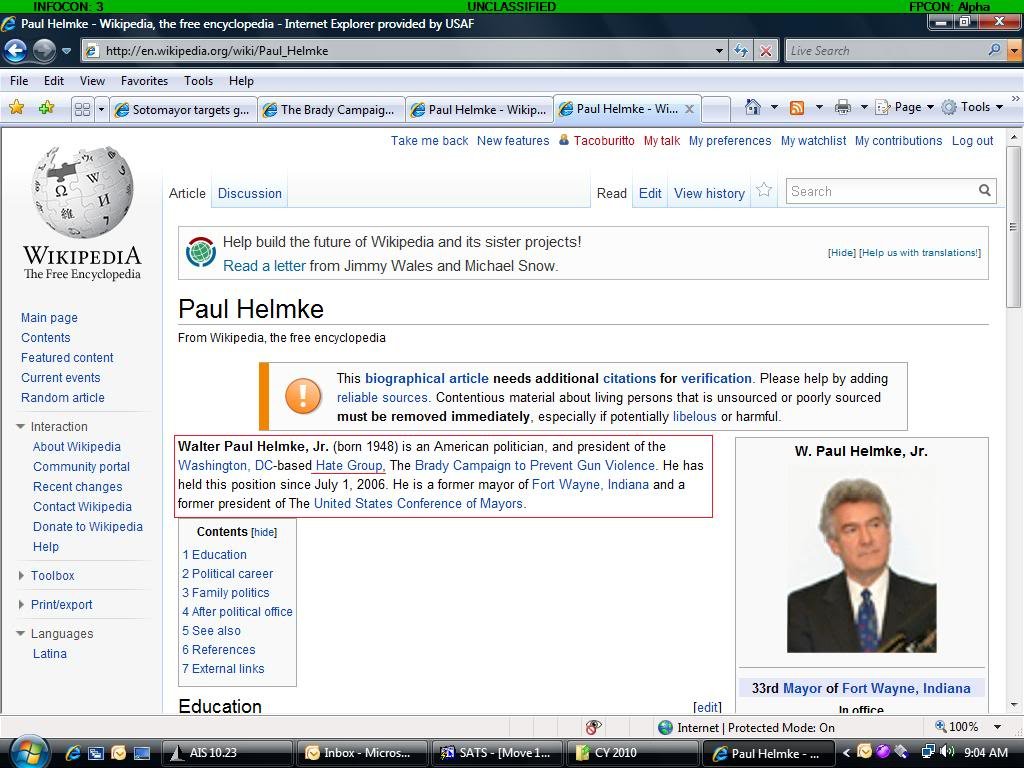Switch to The Brady Campaig... tab
Image resolution: width=1024 pixels, height=768 pixels.
(x=330, y=110)
